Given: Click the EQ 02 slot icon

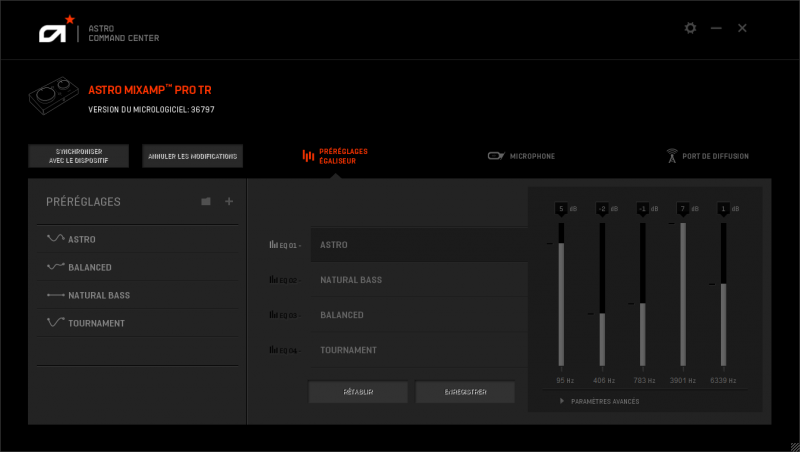Looking at the screenshot, I should point(273,280).
